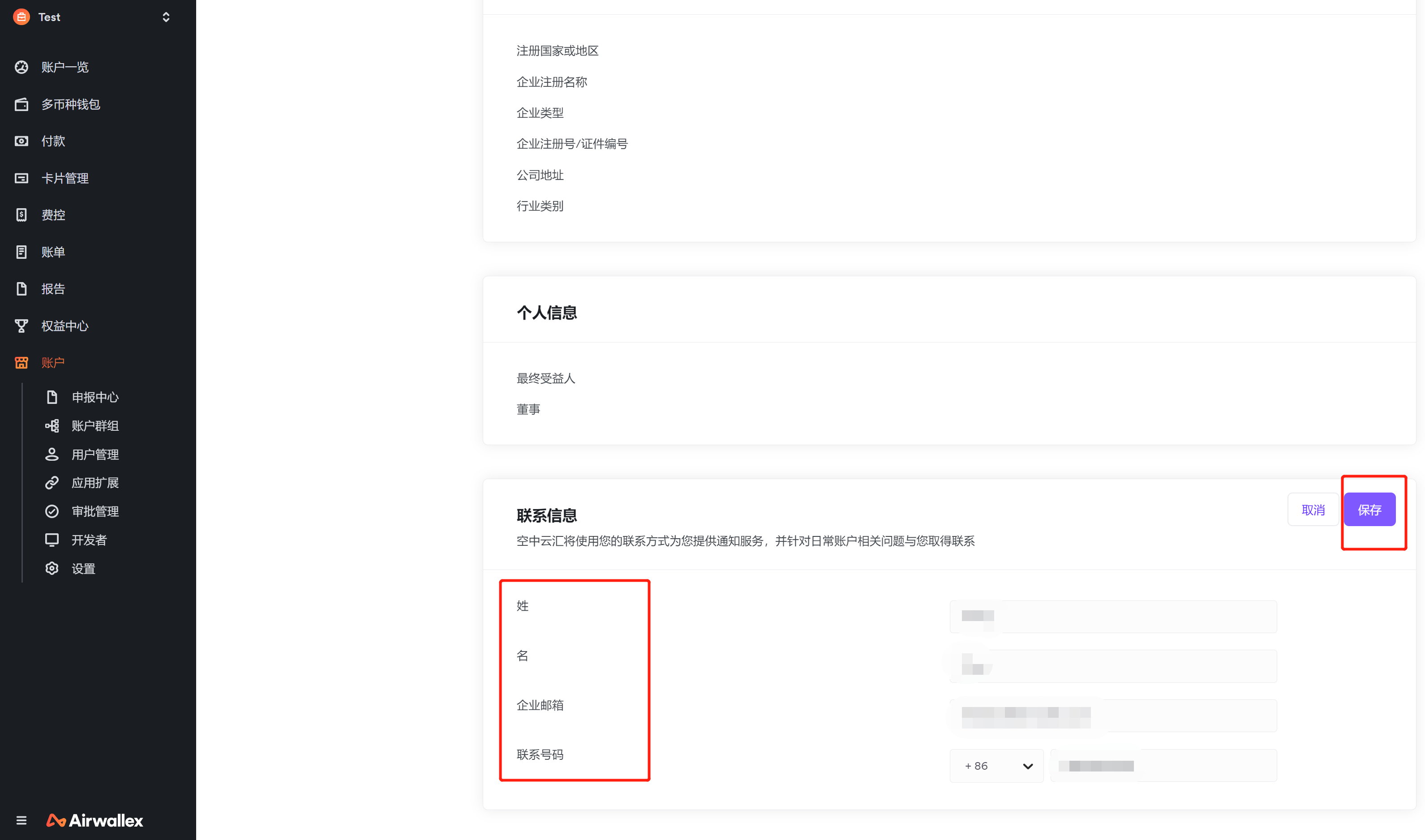Click the 企业邮箱 email input field

coord(1112,716)
